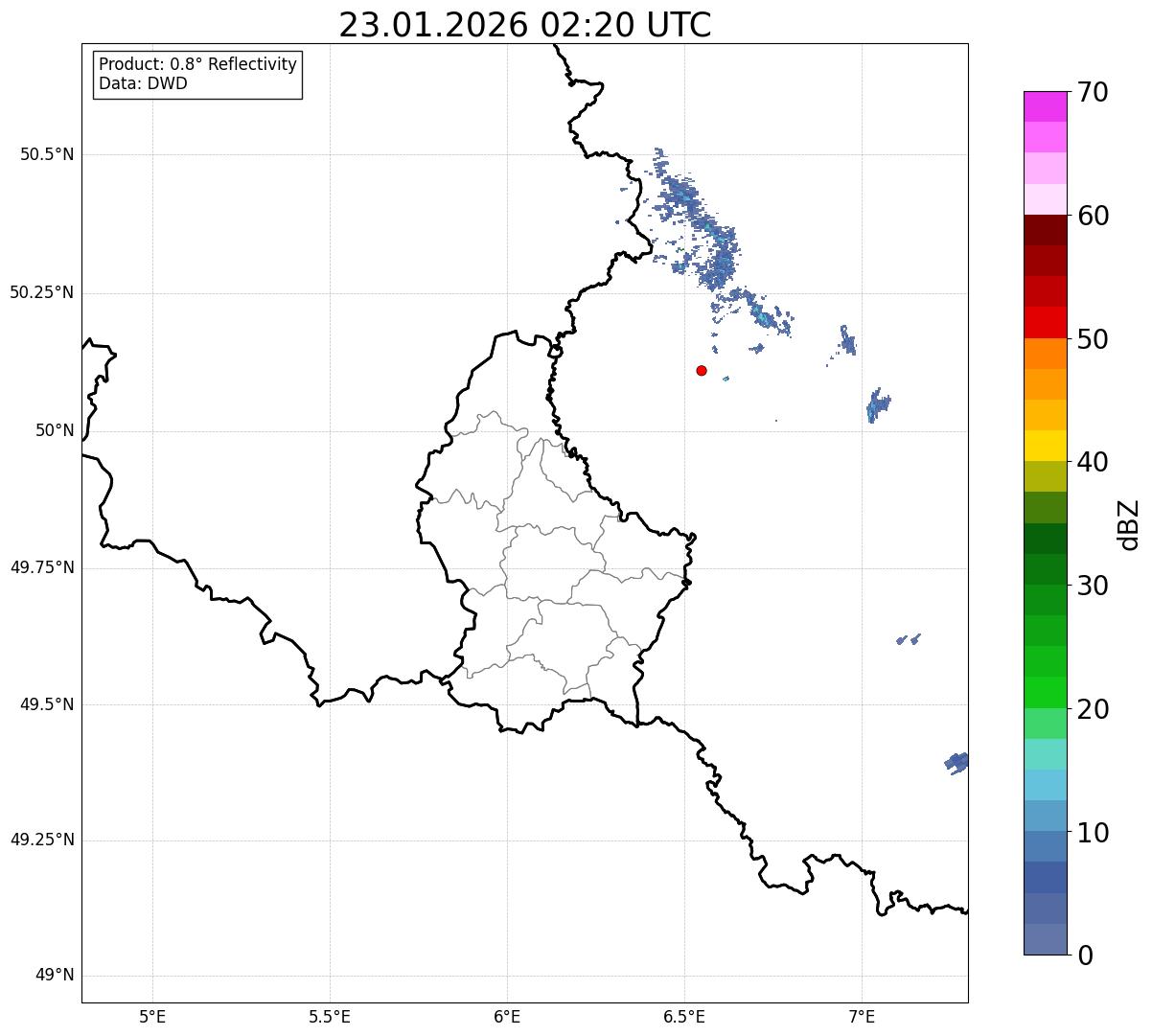Screen dimensions: 1152x1036
Task: Click the plot title 23.01.2026 02:20 UTC
Action: coord(525,25)
